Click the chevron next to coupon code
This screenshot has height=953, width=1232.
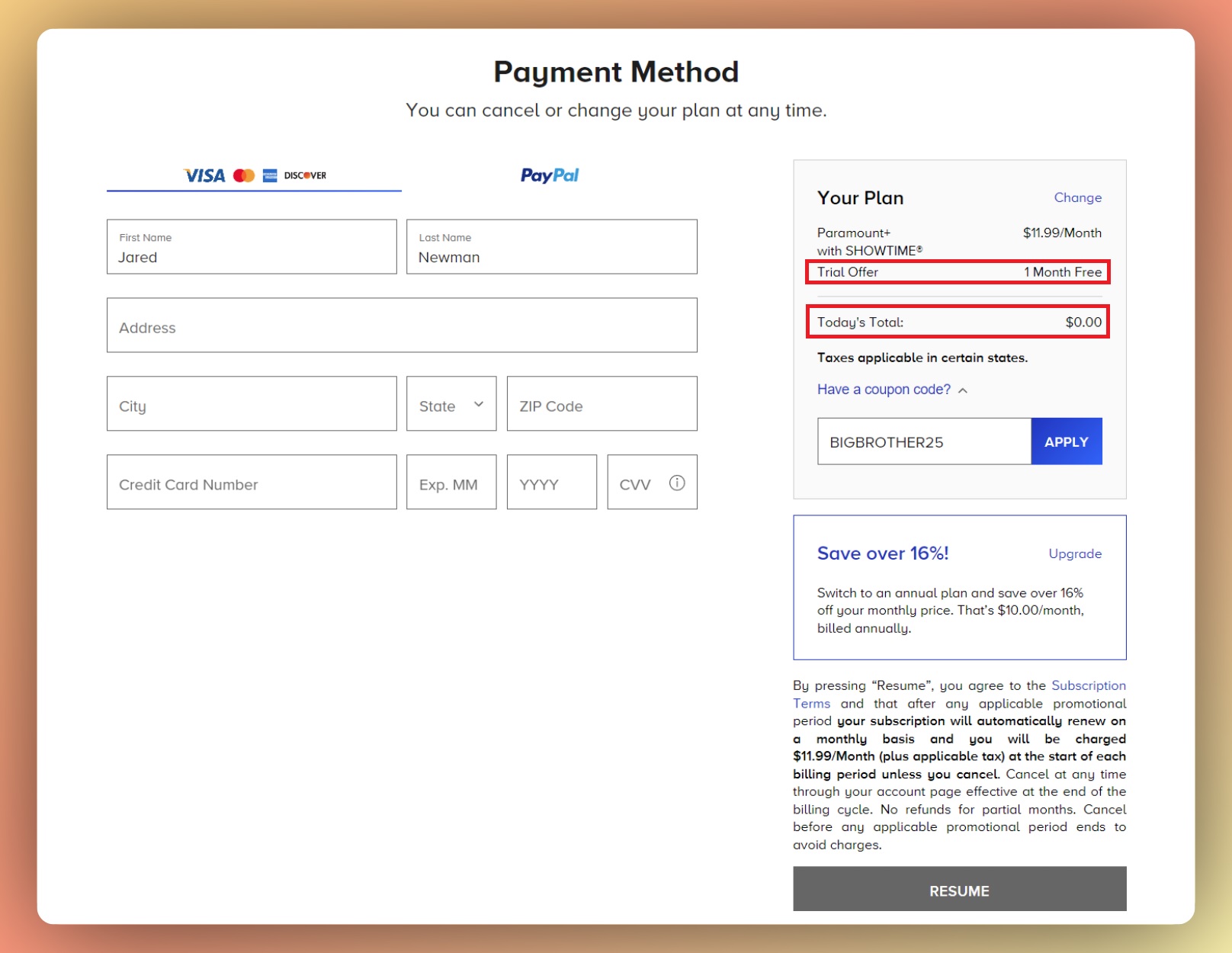[x=964, y=390]
